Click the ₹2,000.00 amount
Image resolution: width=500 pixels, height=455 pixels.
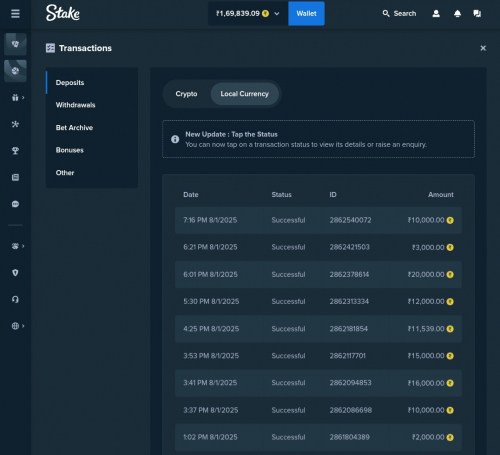(428, 437)
